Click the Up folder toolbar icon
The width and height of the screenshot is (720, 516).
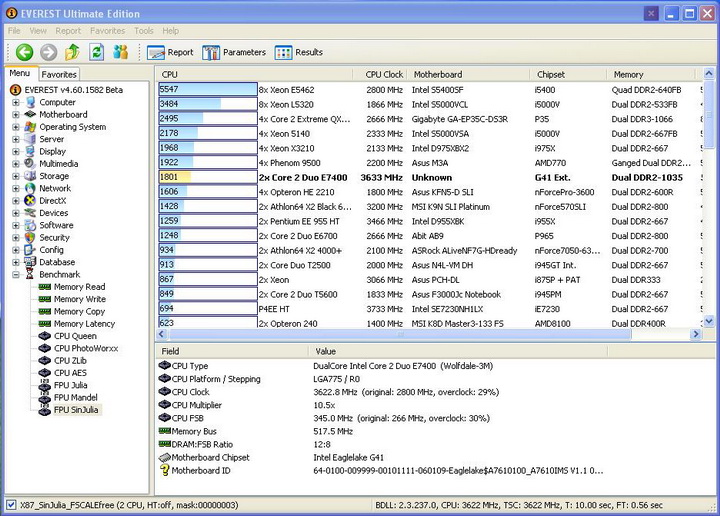72,52
